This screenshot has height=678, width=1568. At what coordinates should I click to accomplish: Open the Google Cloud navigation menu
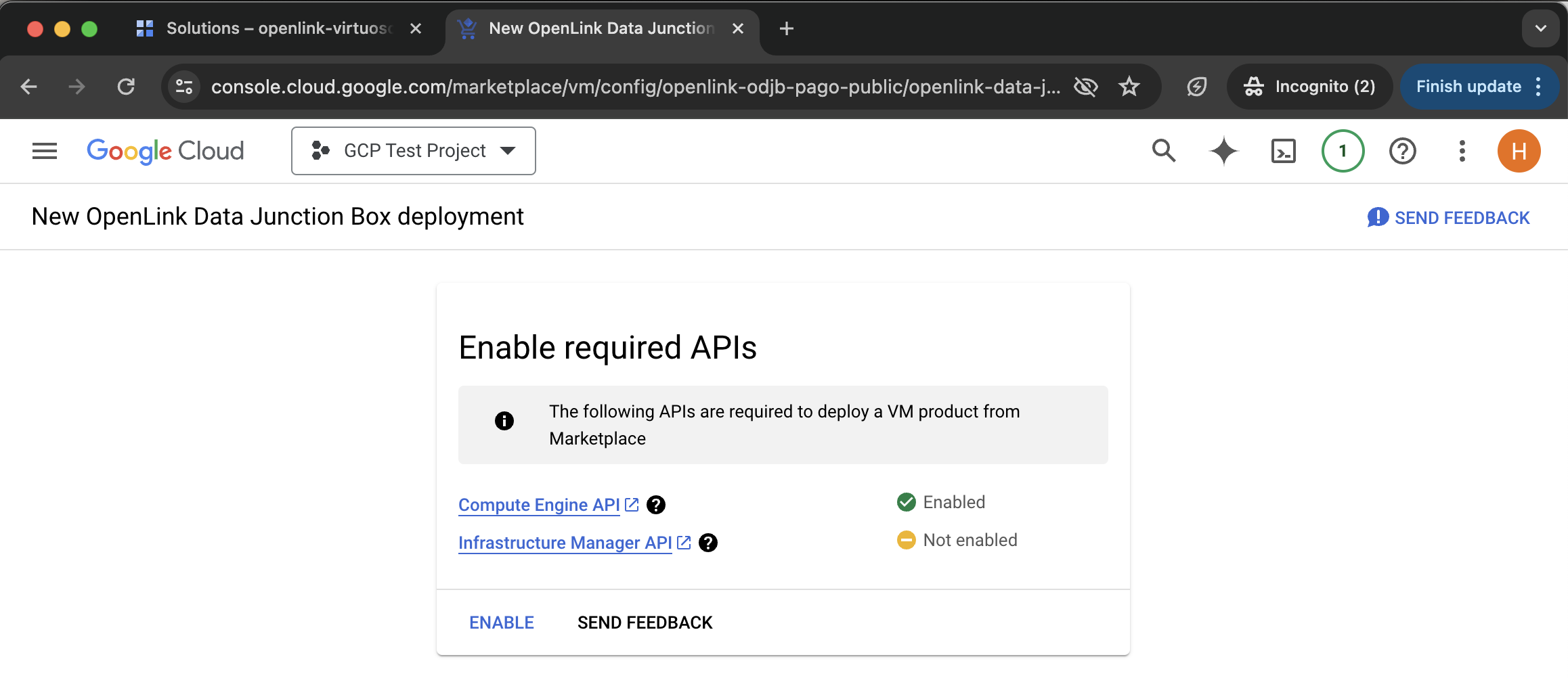[45, 151]
